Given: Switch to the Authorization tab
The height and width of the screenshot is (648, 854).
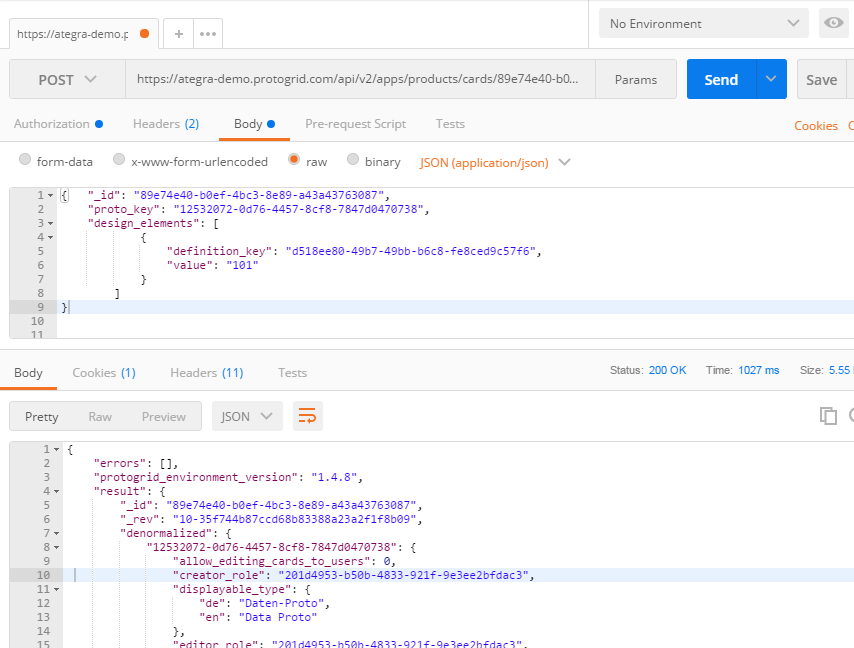Looking at the screenshot, I should point(58,124).
